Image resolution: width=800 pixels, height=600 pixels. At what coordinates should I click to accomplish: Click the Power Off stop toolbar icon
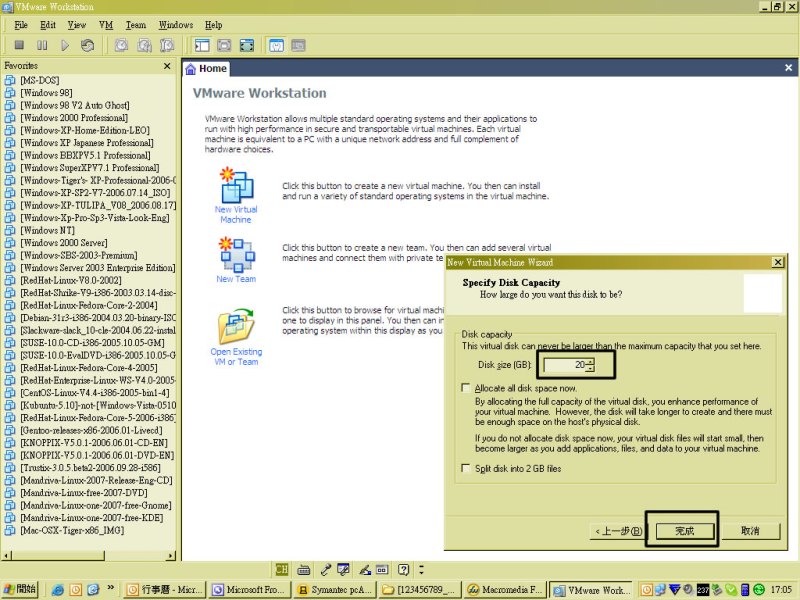pos(19,45)
